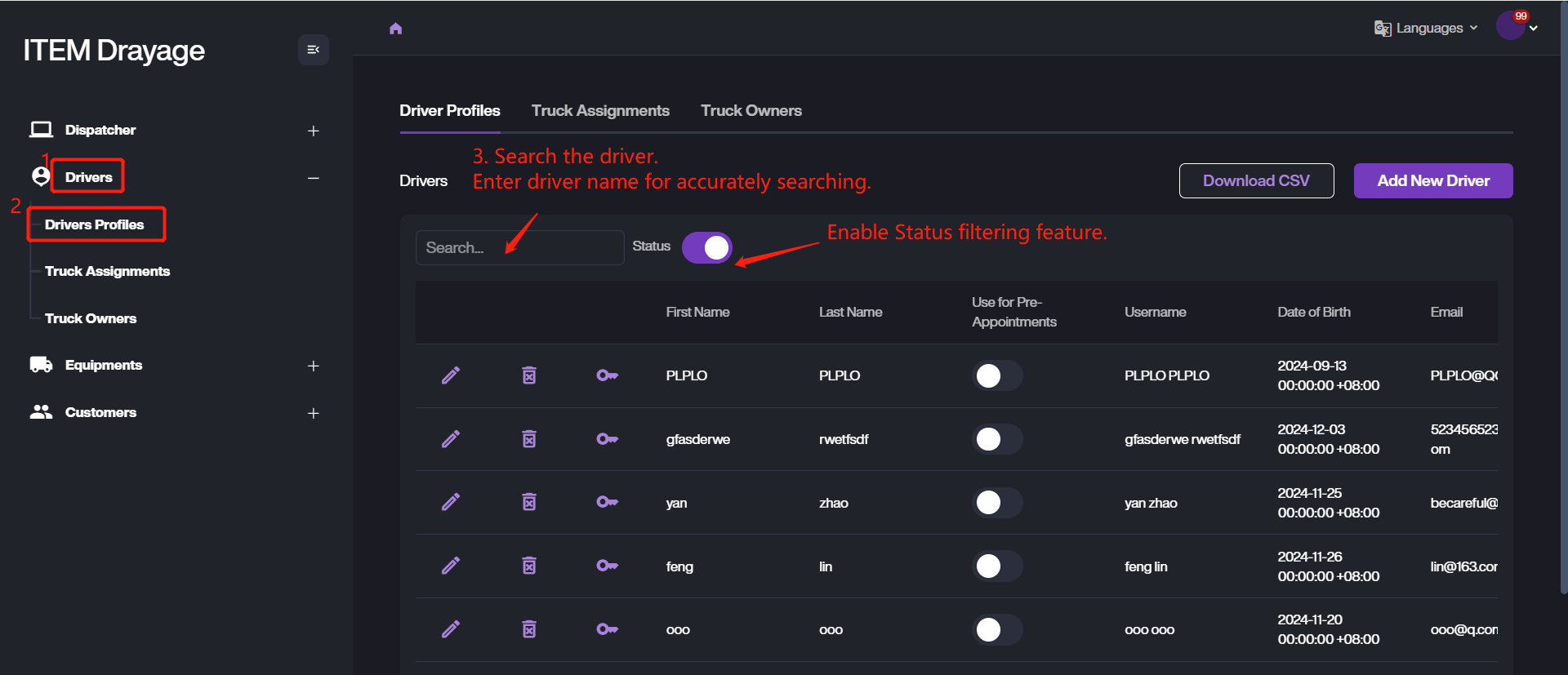Edit driver feng using pencil icon
The width and height of the screenshot is (1568, 675).
click(451, 566)
